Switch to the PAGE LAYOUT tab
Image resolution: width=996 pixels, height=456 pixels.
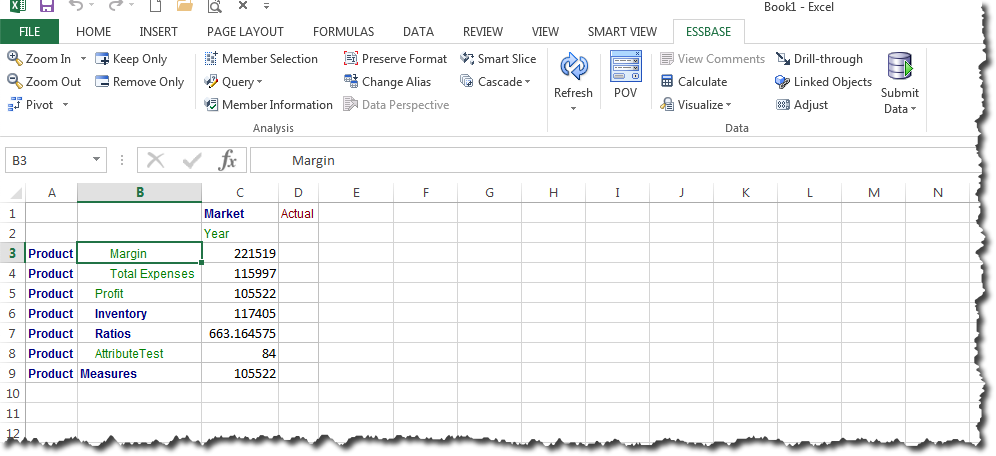pos(245,31)
